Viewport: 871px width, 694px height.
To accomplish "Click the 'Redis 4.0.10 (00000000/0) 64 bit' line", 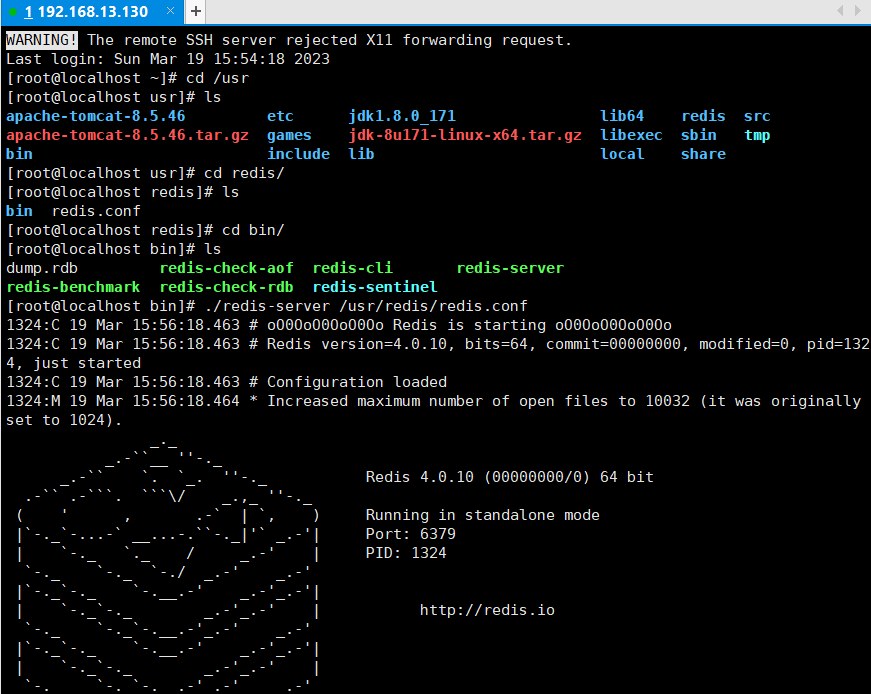I will click(x=509, y=477).
